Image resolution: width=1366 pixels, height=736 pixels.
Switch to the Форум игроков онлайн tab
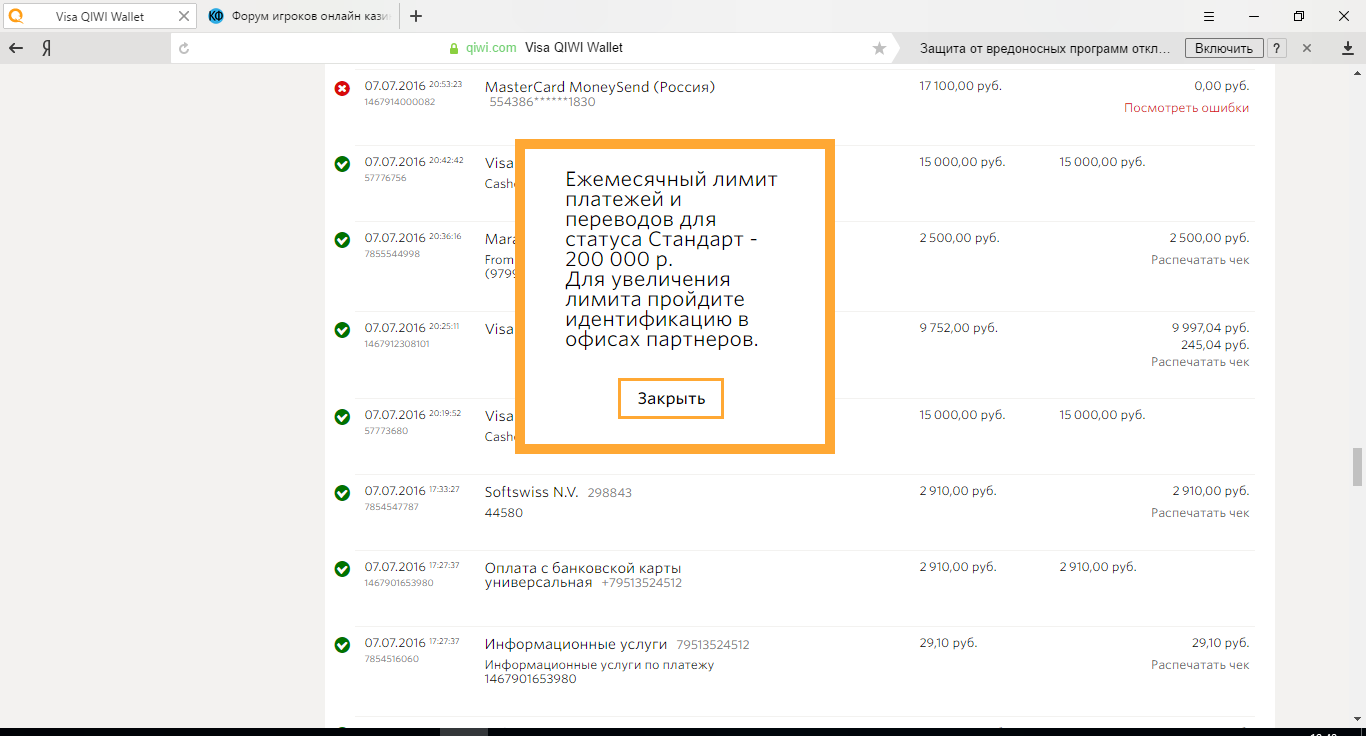300,16
